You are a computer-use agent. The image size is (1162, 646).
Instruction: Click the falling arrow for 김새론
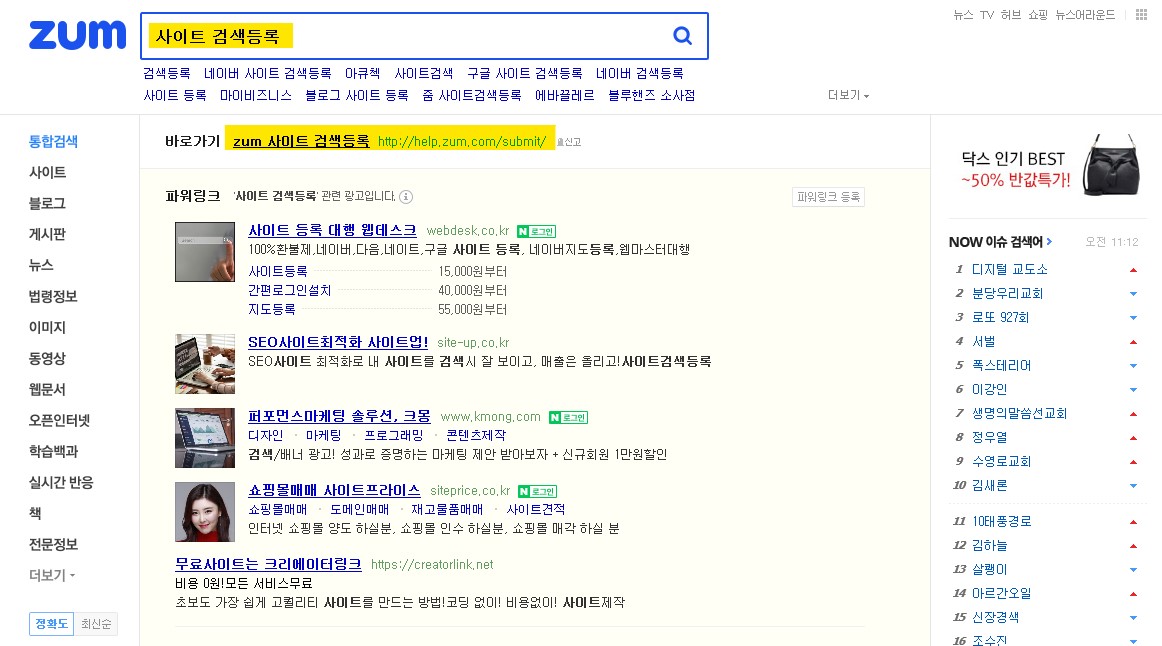pyautogui.click(x=1133, y=486)
